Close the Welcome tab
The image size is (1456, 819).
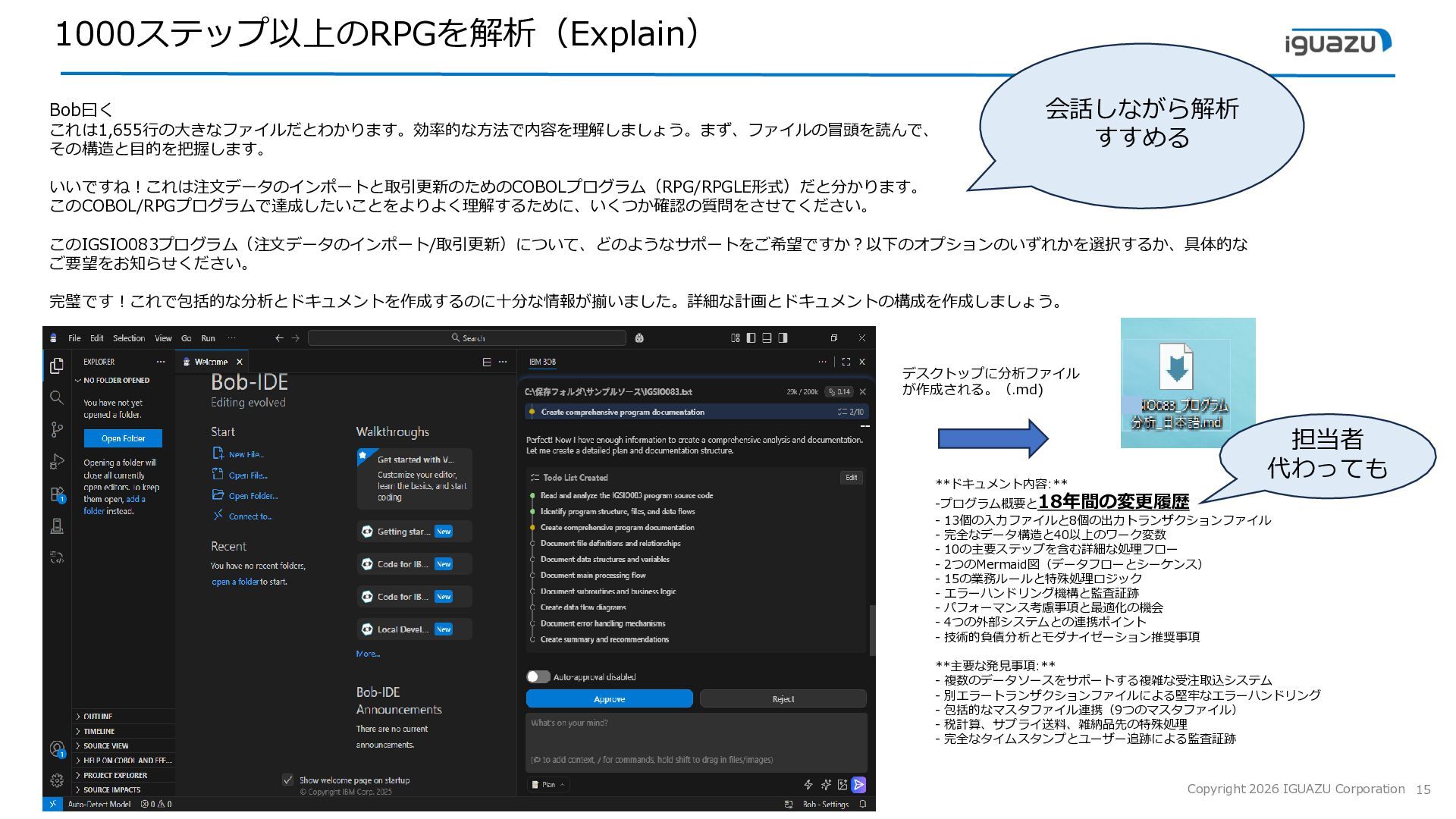coord(240,362)
